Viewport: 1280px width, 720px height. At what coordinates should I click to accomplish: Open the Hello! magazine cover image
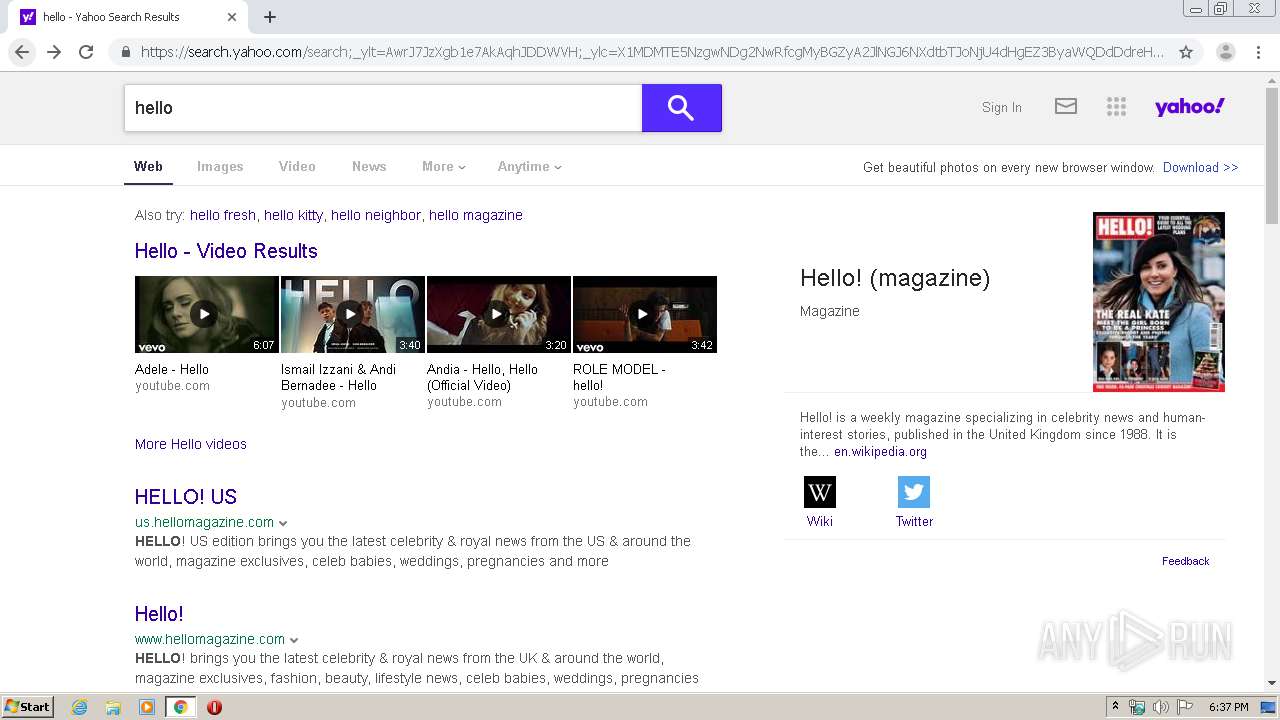[1159, 301]
